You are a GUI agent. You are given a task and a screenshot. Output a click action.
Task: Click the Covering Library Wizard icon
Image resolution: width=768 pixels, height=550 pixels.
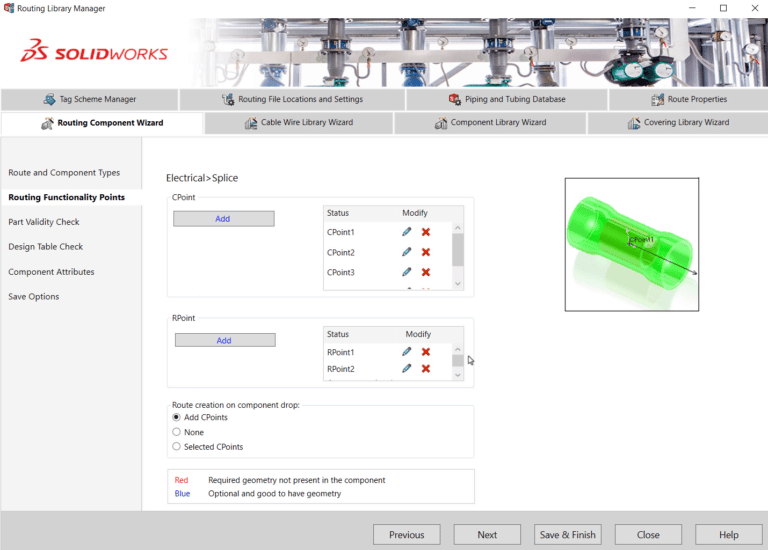pos(634,123)
